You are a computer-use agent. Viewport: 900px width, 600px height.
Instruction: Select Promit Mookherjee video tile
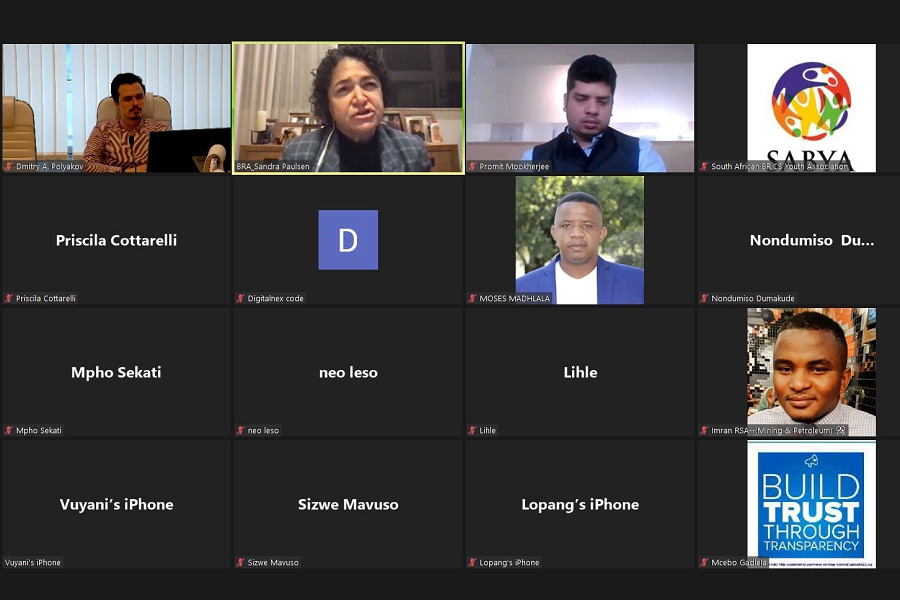580,108
